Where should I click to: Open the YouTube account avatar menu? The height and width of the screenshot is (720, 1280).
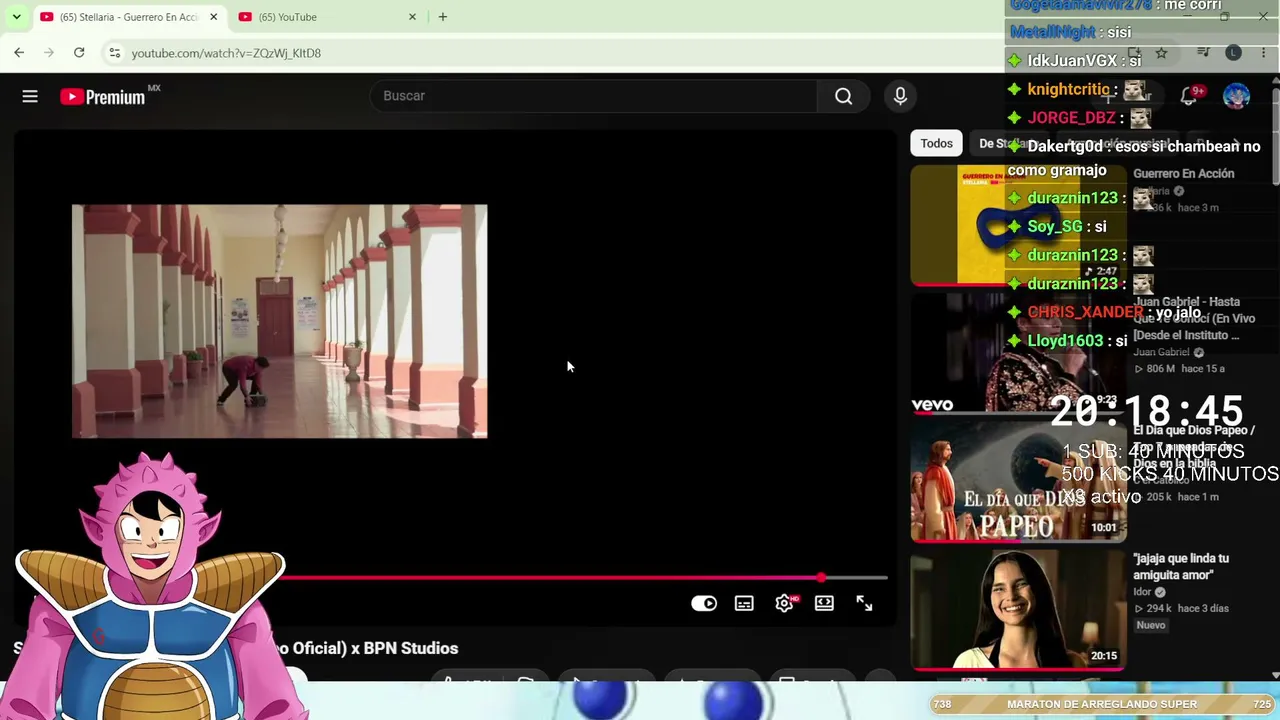[1237, 96]
